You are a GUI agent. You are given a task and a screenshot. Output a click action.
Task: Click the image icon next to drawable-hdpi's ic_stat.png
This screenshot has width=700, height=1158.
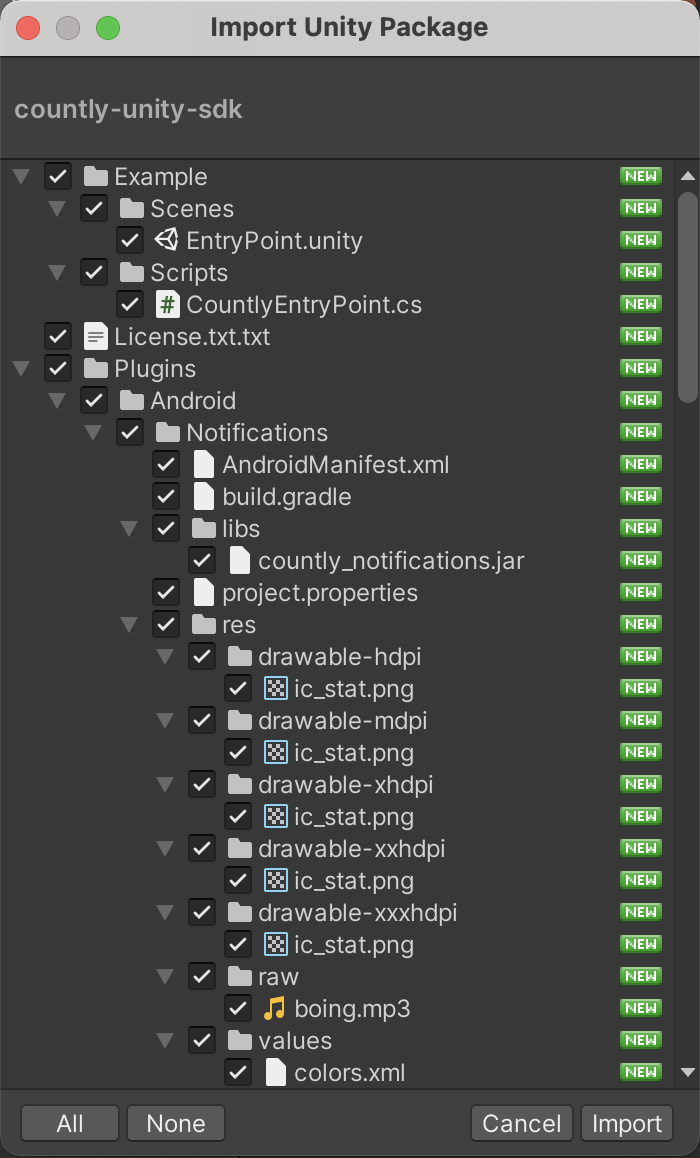point(277,688)
